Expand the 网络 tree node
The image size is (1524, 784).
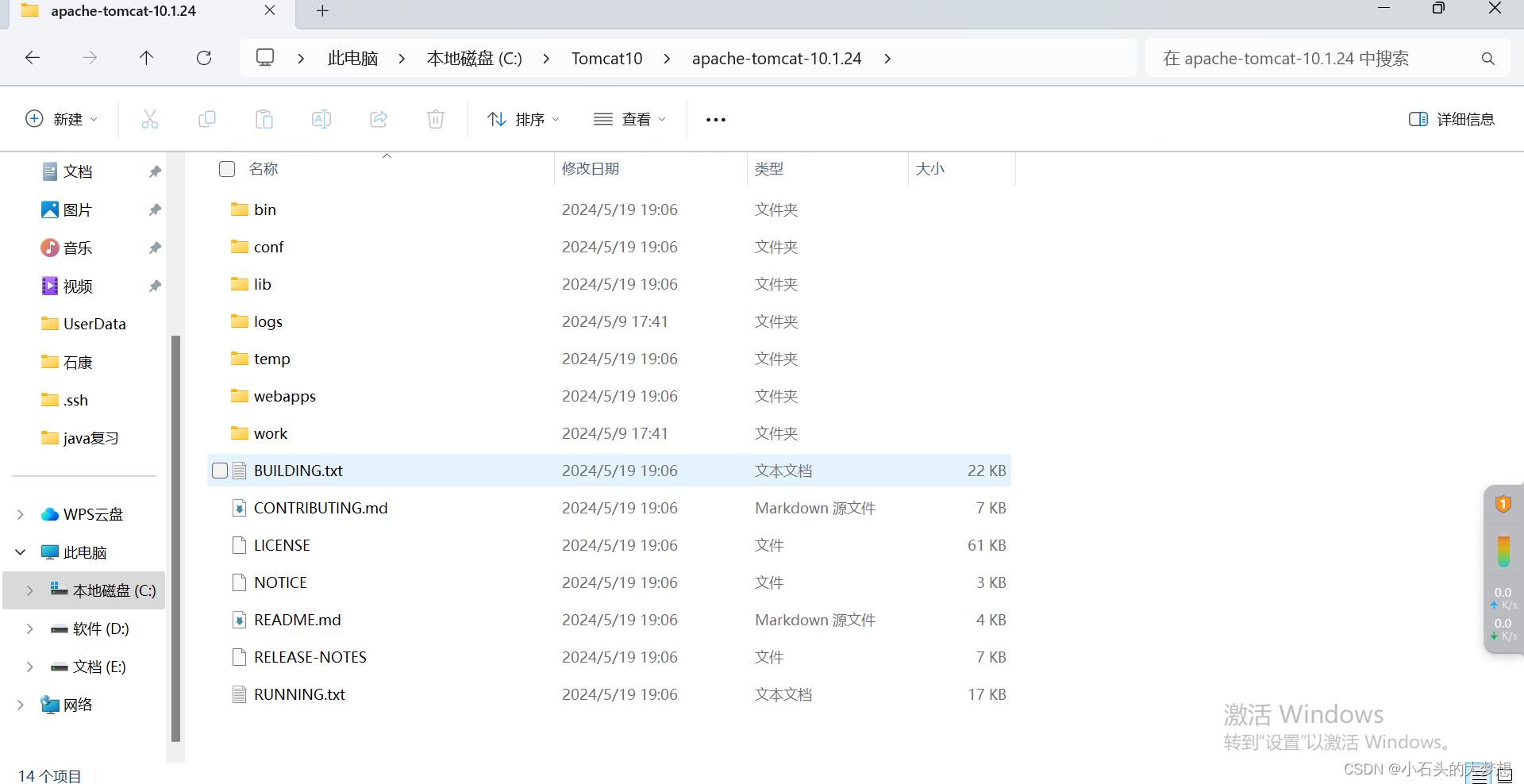pyautogui.click(x=21, y=705)
